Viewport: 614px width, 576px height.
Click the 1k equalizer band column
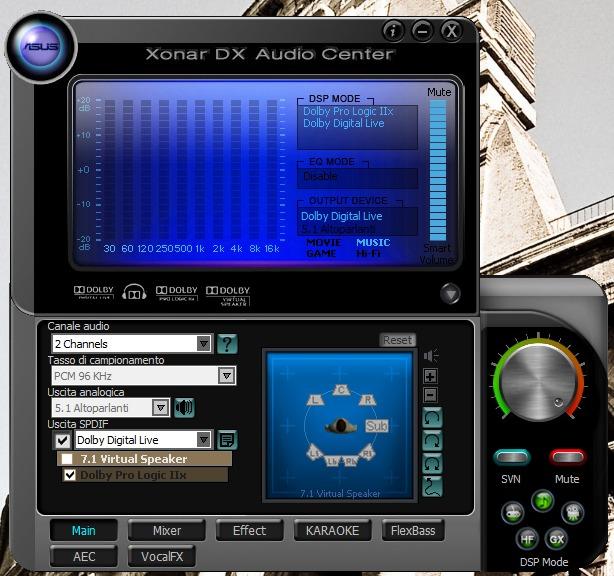click(x=200, y=170)
